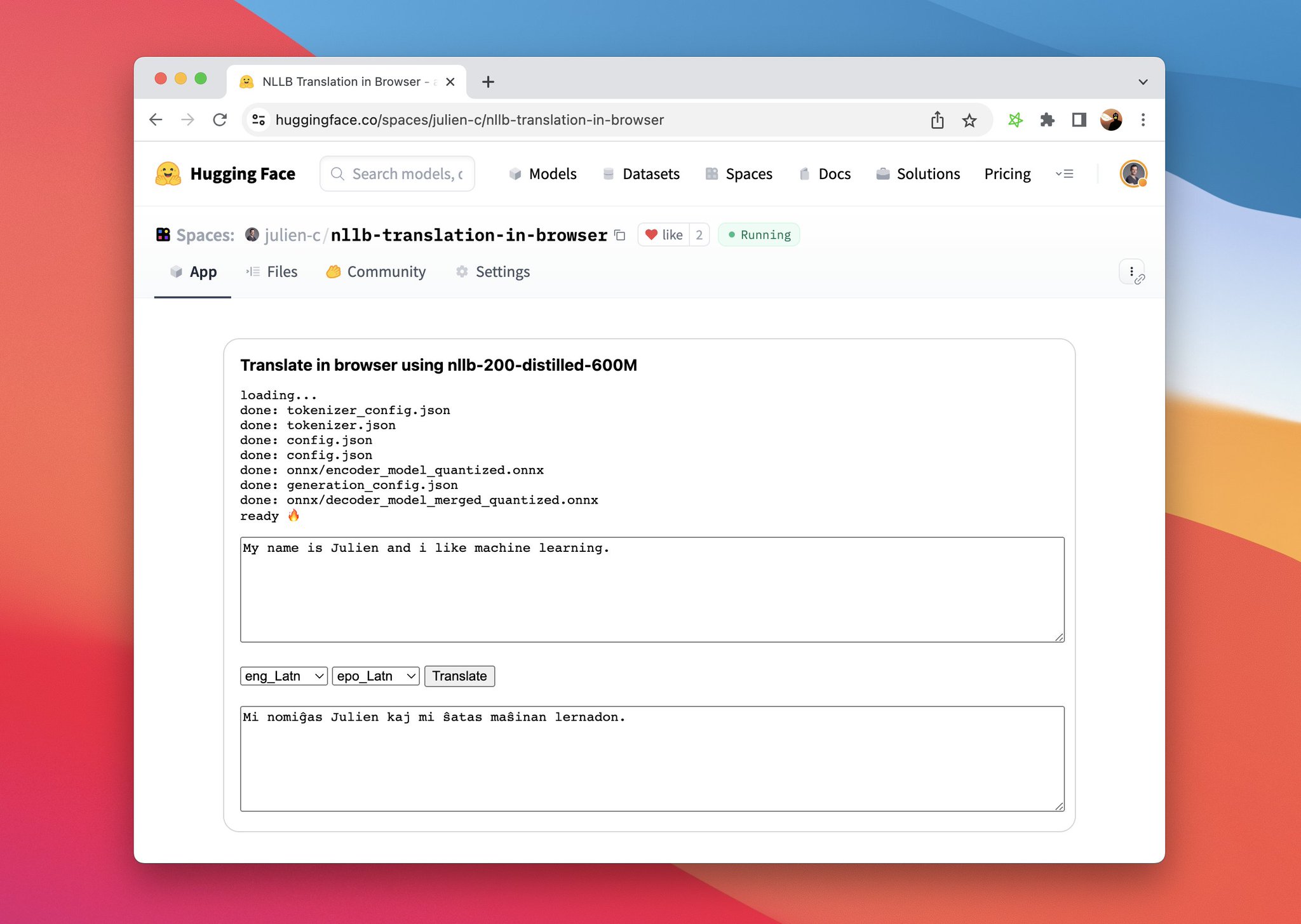Click the Hugging Face logo

tap(226, 174)
